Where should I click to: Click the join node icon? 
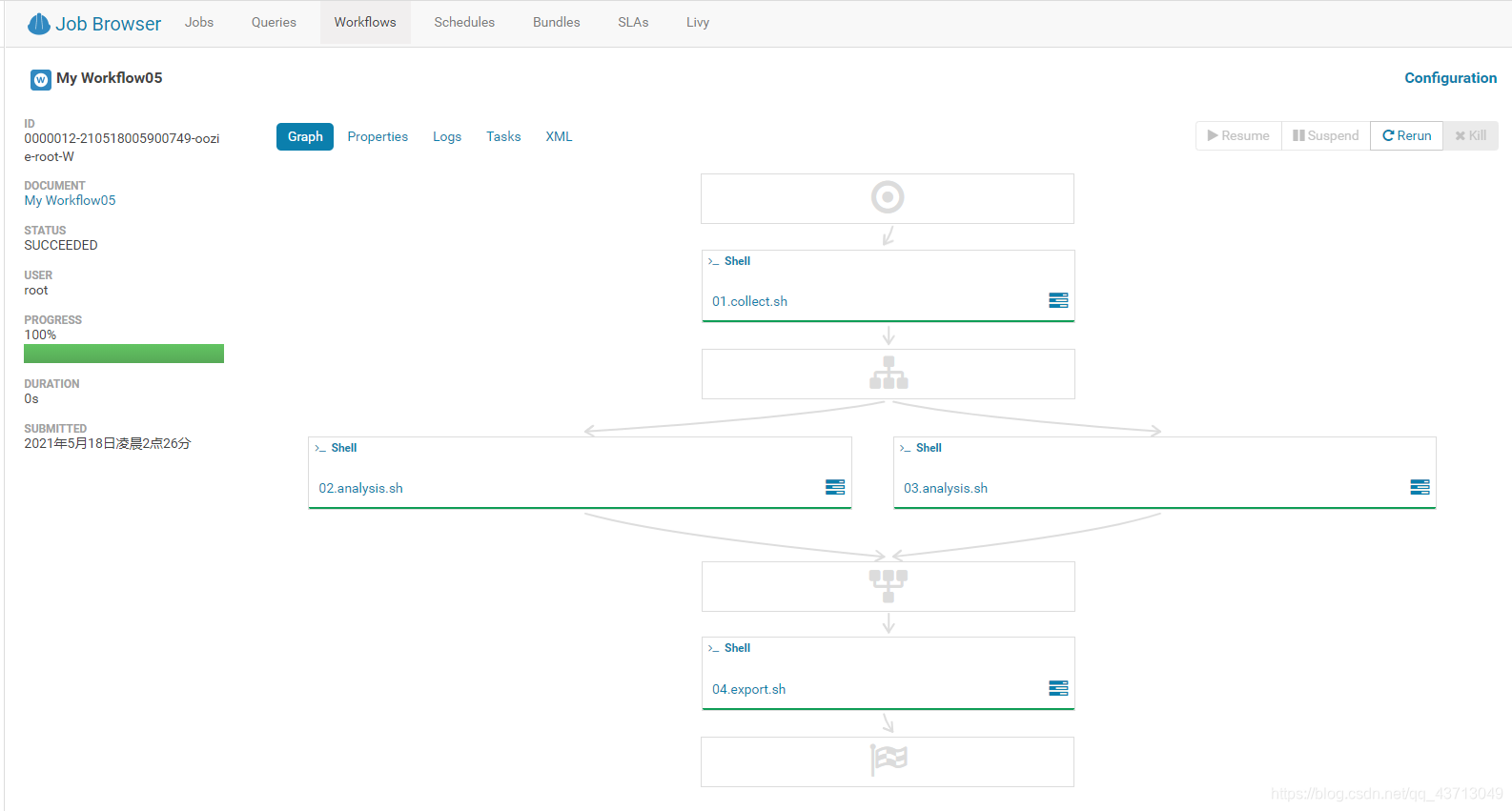pos(889,586)
